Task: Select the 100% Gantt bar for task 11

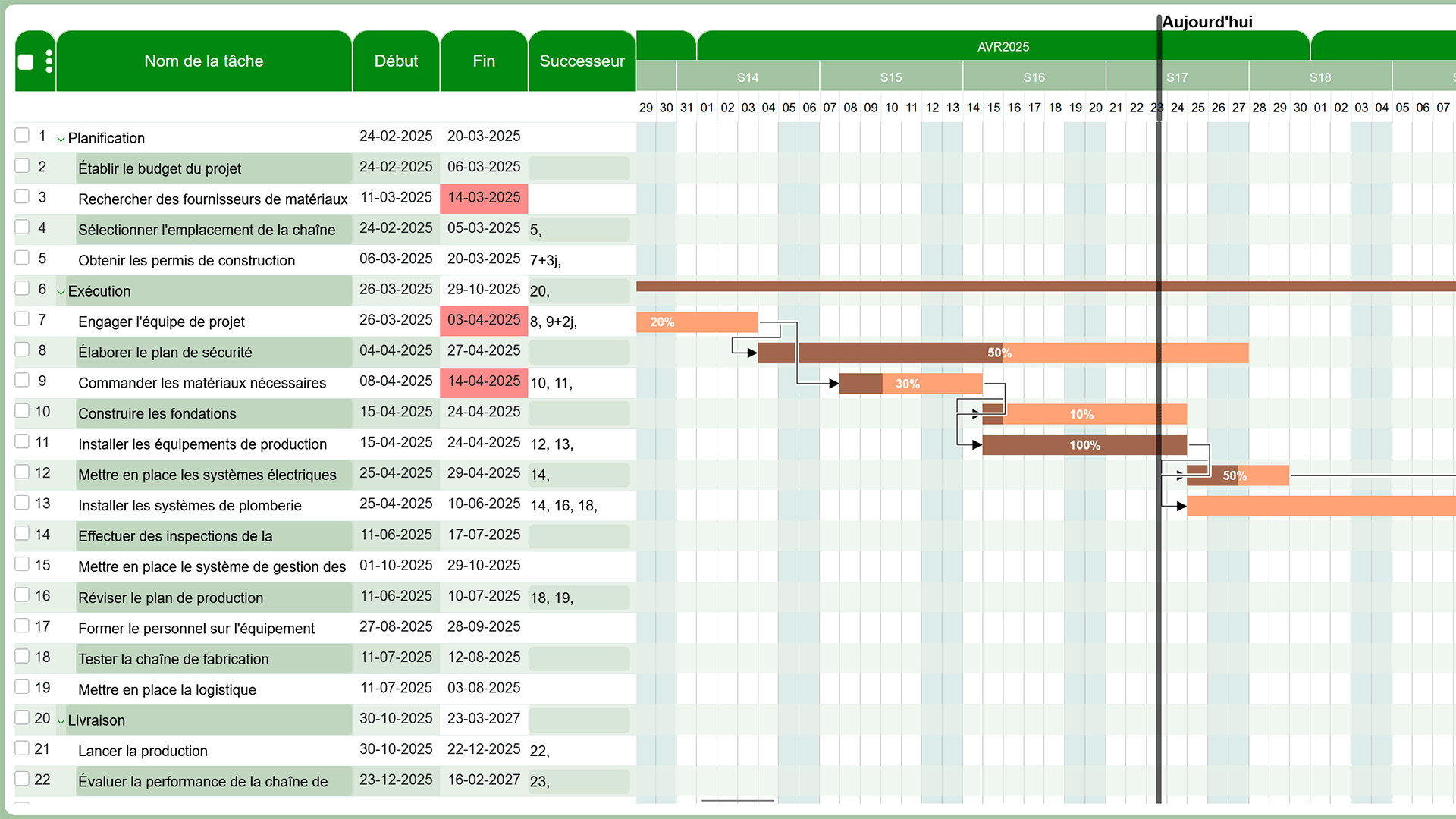Action: [x=1084, y=445]
